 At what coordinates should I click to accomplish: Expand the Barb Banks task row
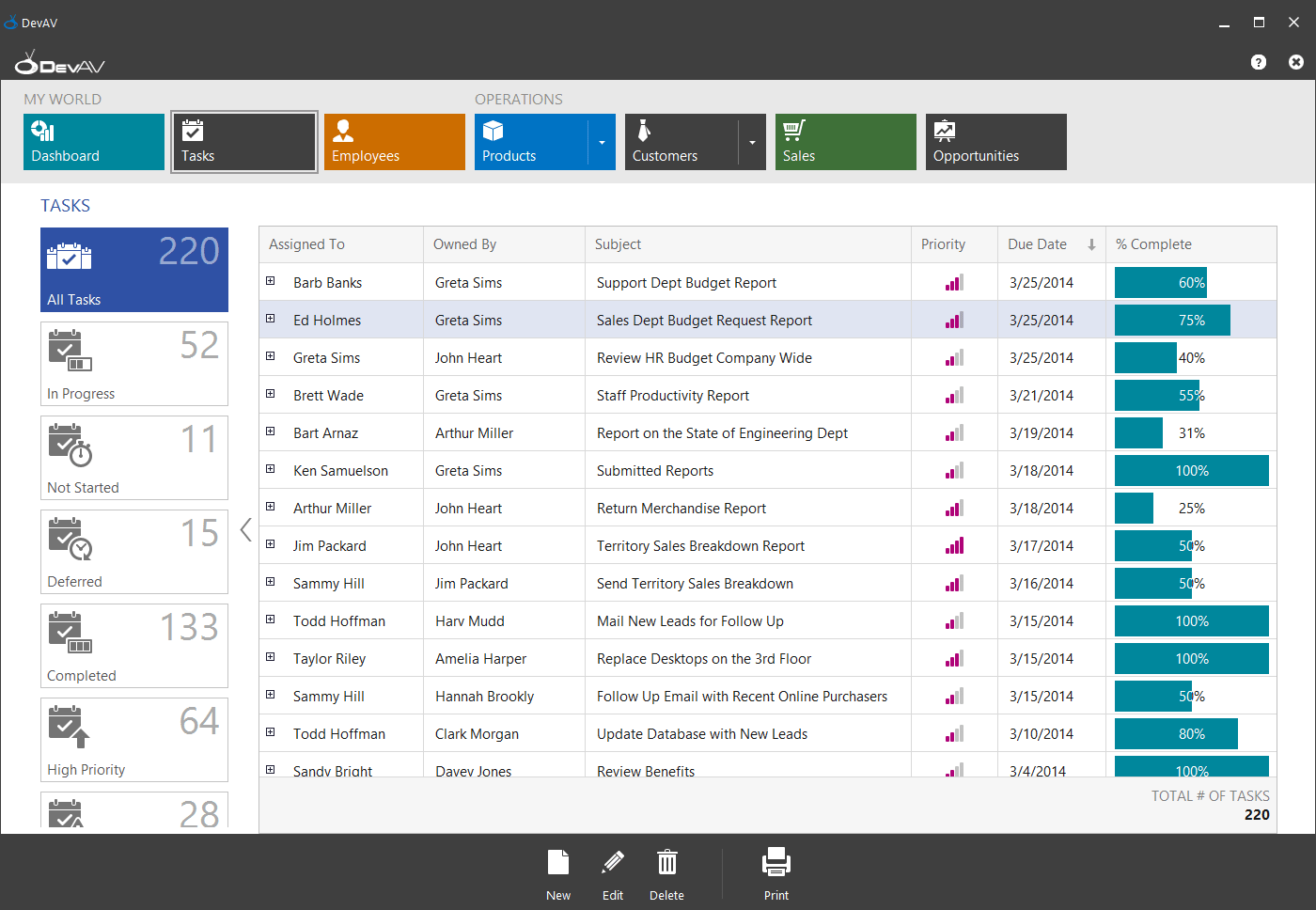[271, 281]
